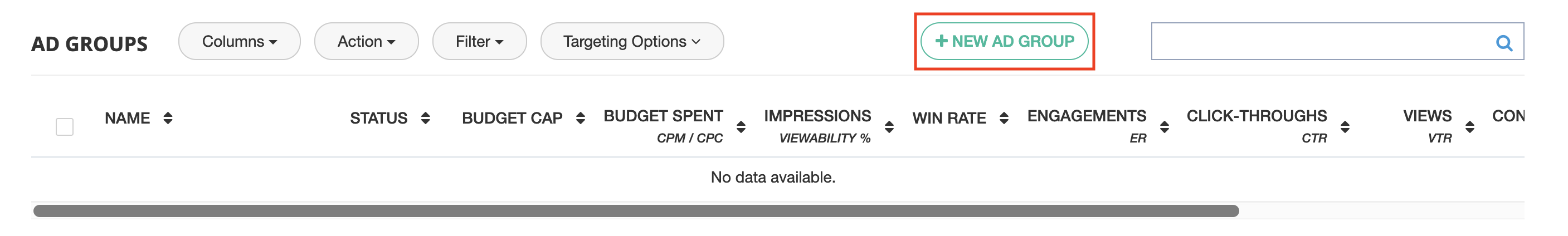The image size is (1568, 236).
Task: Sort by Impressions column arrows
Action: pyautogui.click(x=889, y=126)
